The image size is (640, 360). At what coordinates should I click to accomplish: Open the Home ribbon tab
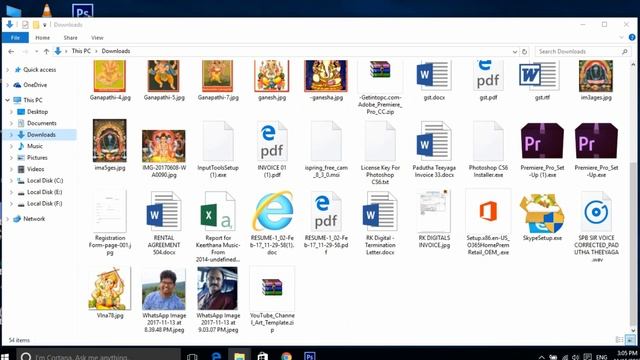[42, 38]
